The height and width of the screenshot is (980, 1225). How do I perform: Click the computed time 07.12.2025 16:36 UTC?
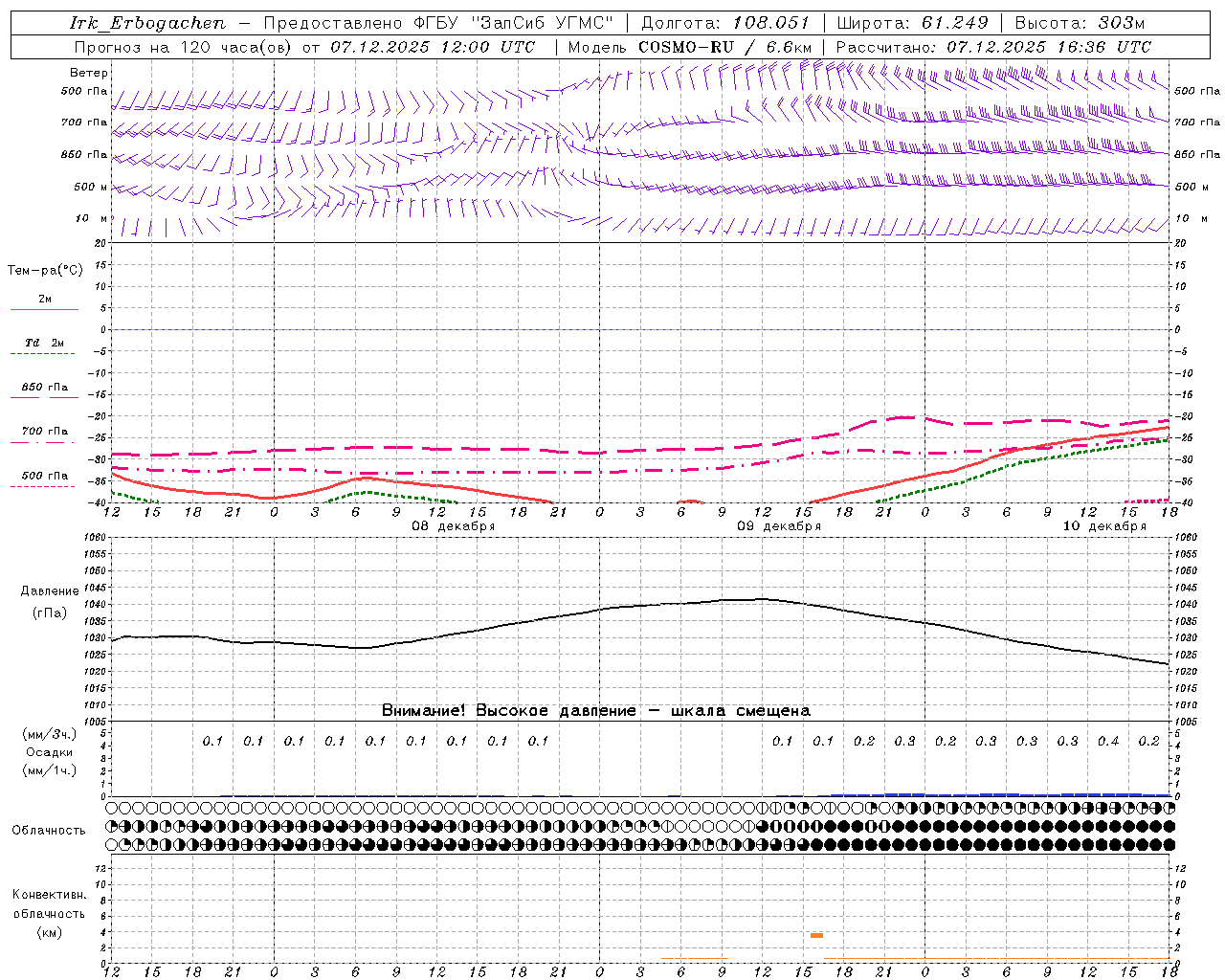click(x=1049, y=47)
